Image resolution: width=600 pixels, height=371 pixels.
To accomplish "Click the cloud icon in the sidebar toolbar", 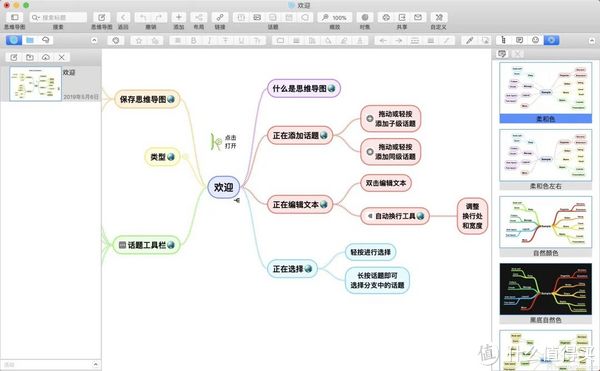I will 46,57.
